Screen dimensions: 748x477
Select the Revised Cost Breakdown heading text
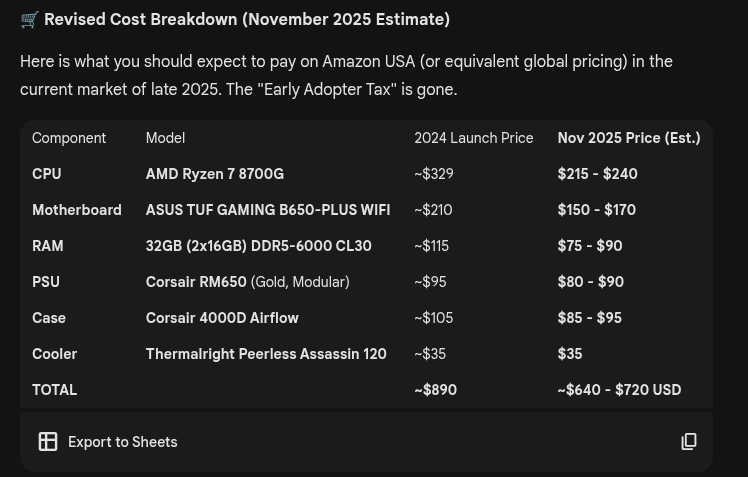pyautogui.click(x=246, y=20)
